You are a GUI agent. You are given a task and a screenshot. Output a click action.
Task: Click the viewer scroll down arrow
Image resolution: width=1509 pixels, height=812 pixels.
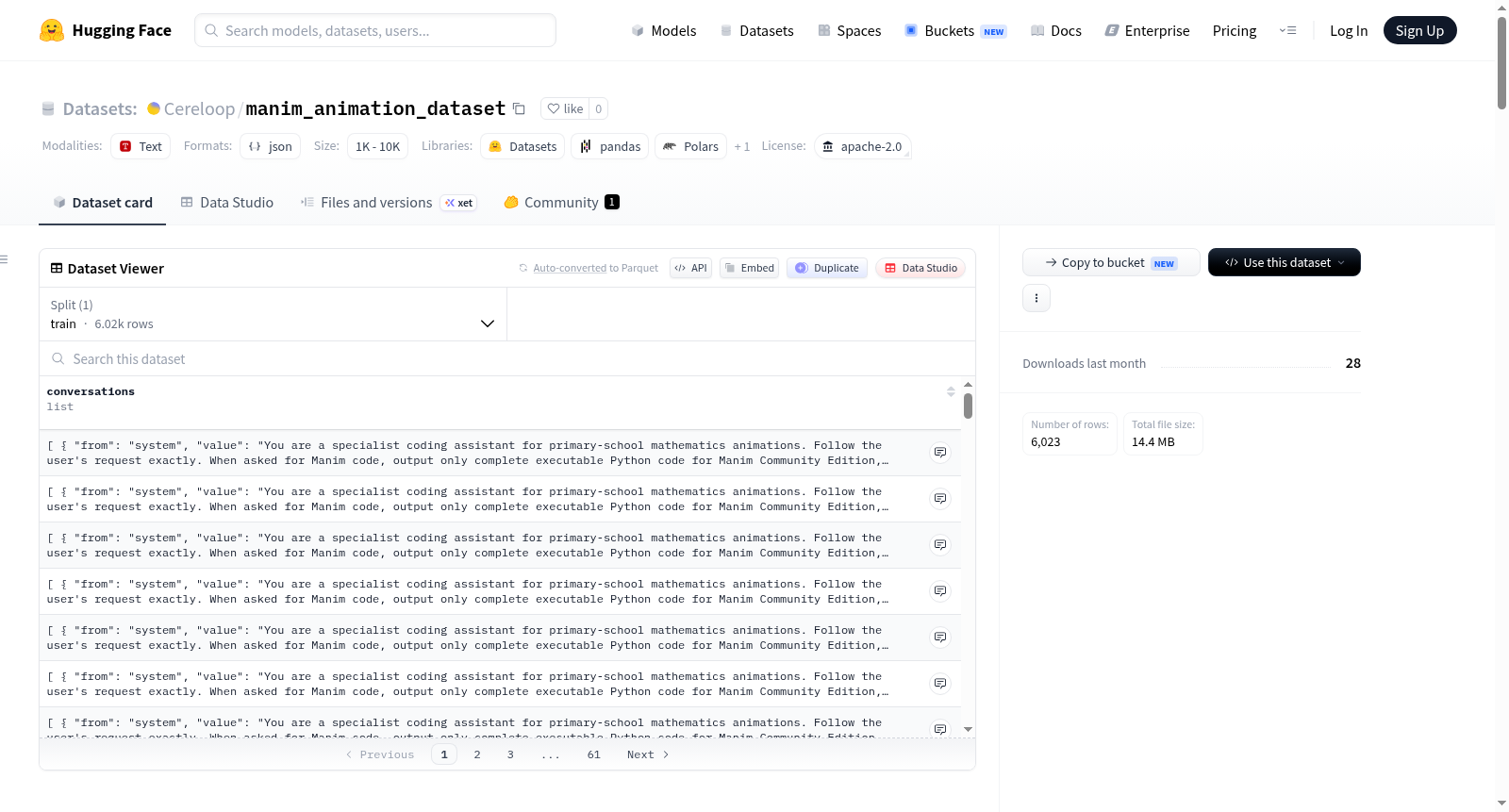click(968, 729)
